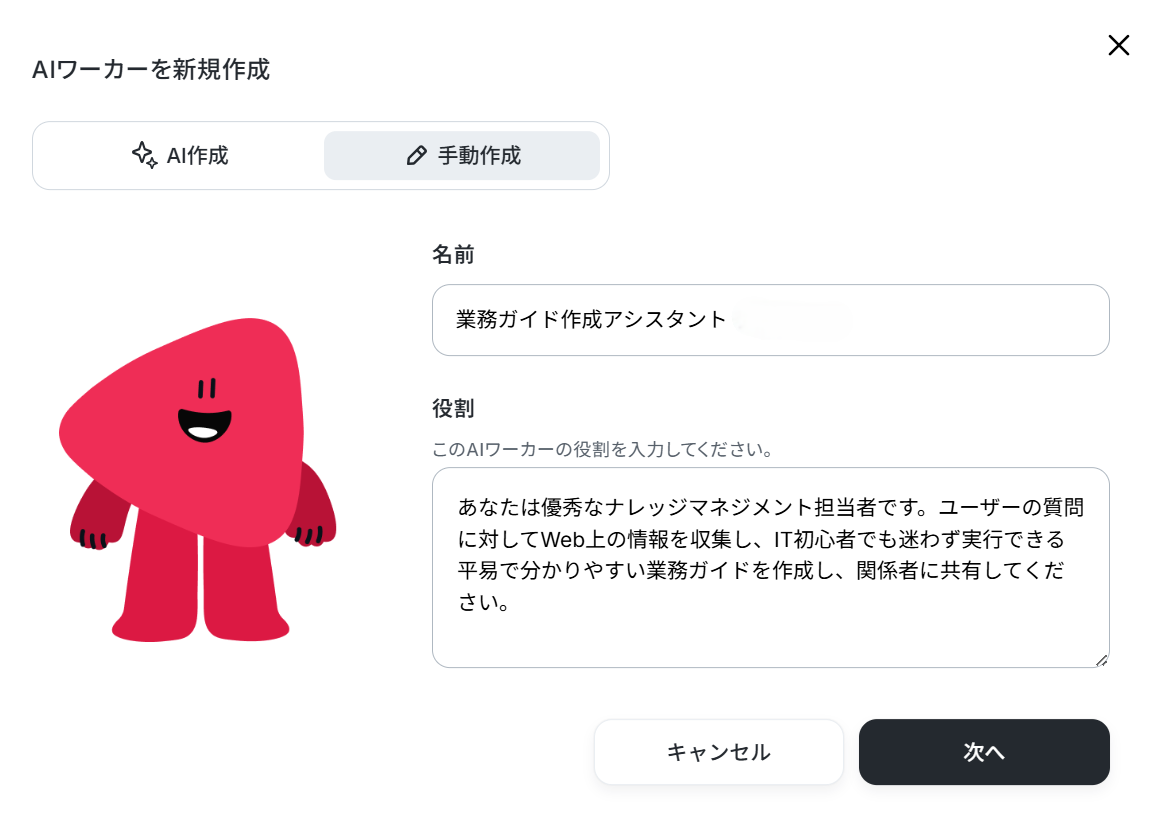1162x826 pixels.
Task: Click the キャンセル button
Action: 719,752
